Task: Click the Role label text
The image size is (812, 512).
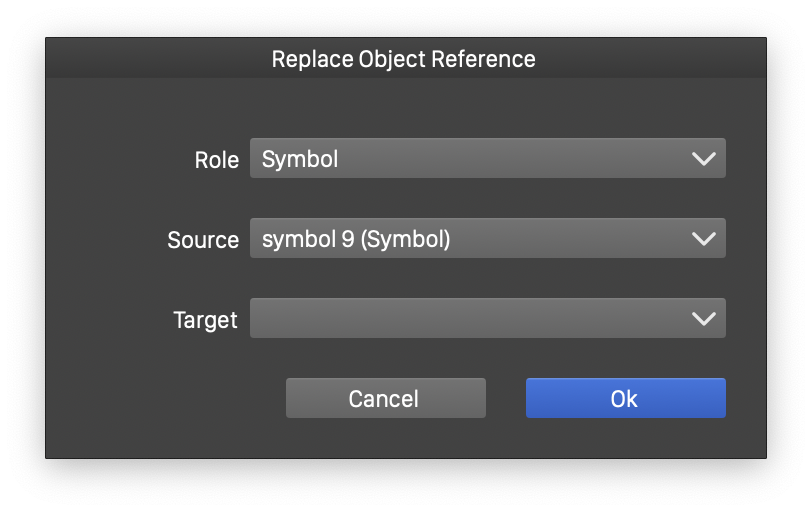Action: (x=216, y=160)
